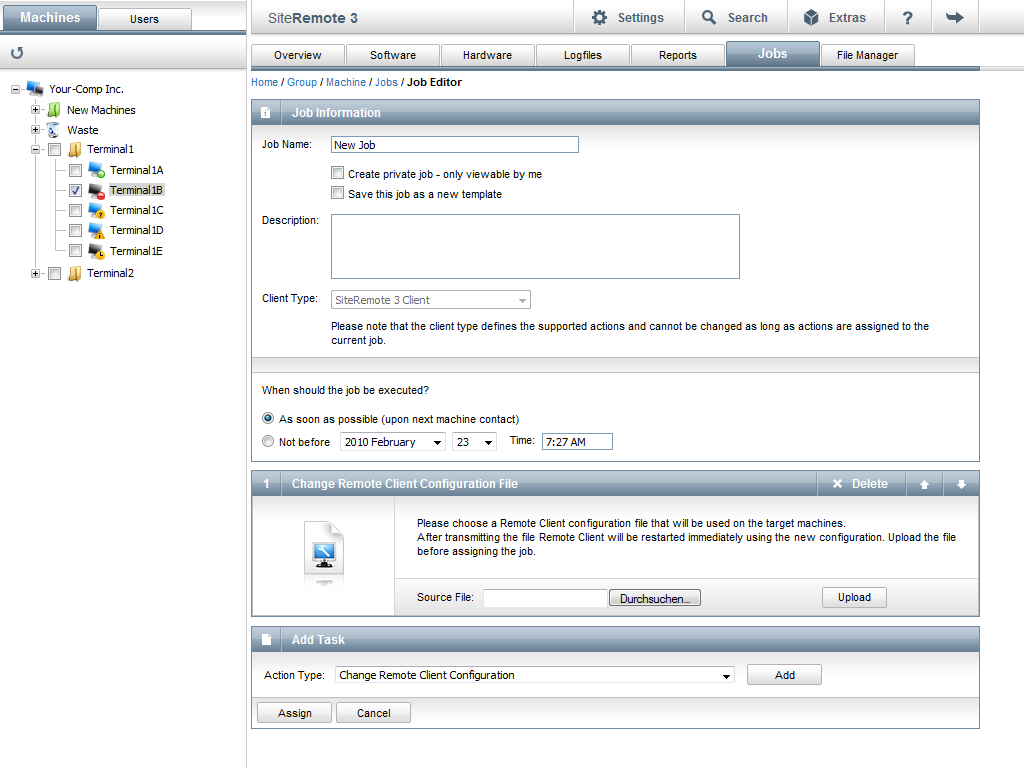Click the refresh arrow icon in sidebar
This screenshot has height=768, width=1024.
click(x=17, y=53)
